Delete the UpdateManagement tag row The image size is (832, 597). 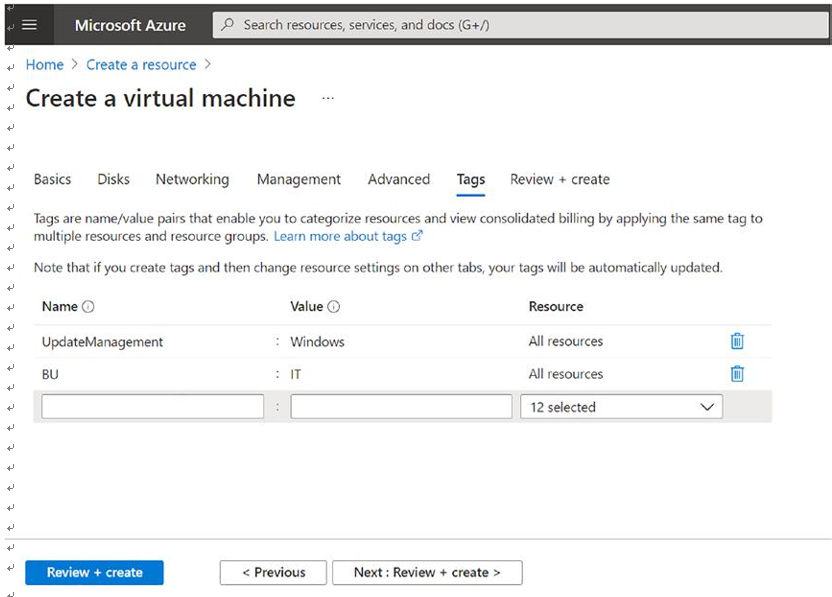tap(737, 341)
